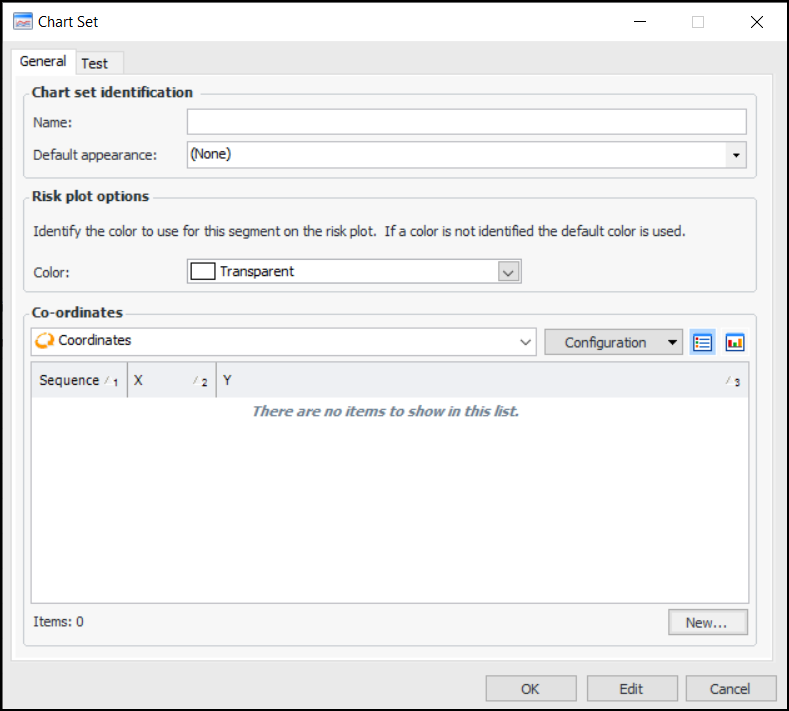Close the Chart Set window
This screenshot has width=789, height=711.
click(756, 22)
